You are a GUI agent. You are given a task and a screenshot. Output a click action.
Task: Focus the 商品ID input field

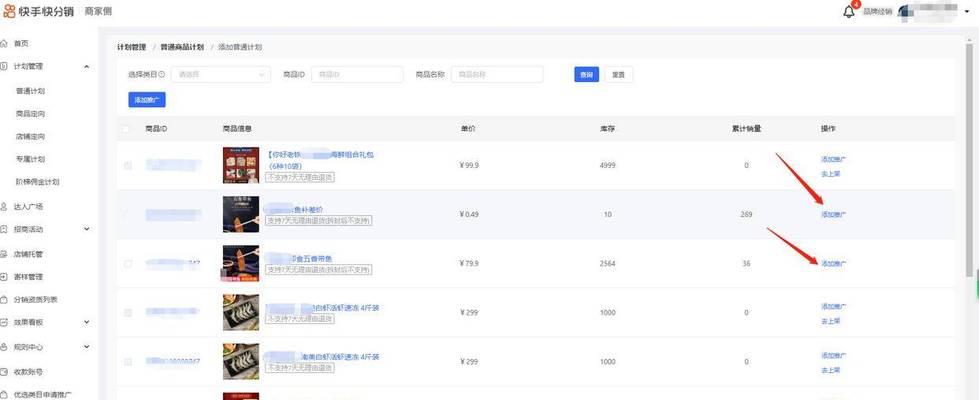(x=357, y=74)
